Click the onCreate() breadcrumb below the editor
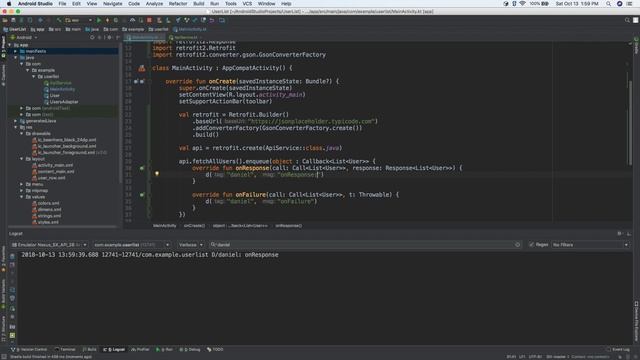 [194, 225]
